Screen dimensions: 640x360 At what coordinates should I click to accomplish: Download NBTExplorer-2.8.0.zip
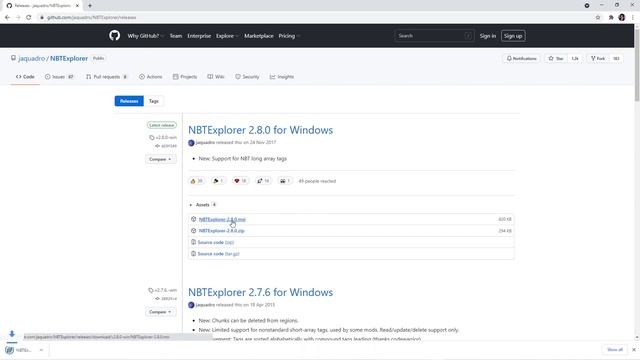[x=221, y=231]
